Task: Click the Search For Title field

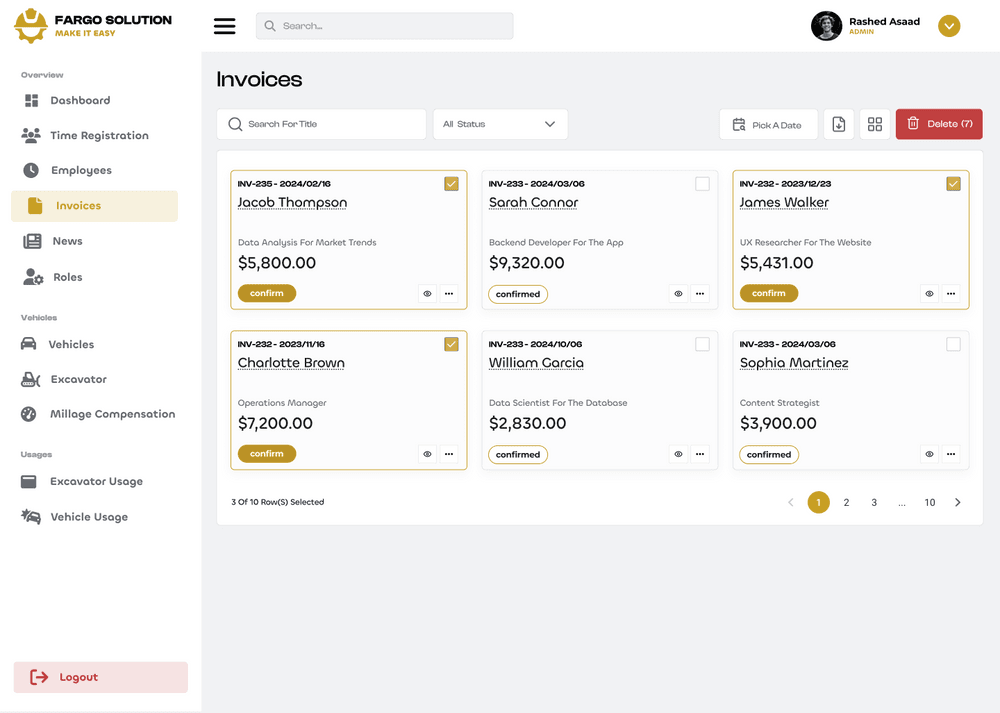Action: 321,124
